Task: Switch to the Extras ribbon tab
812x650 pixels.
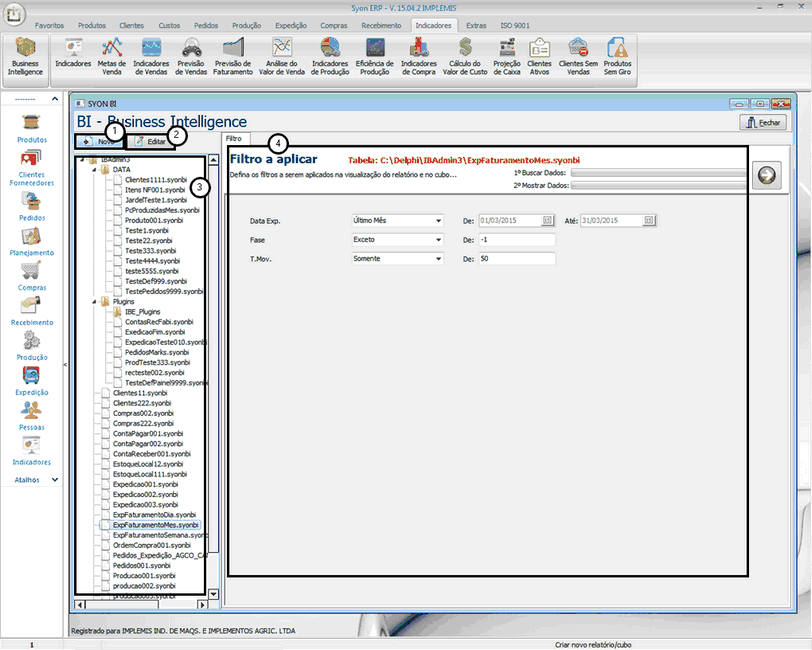Action: click(x=476, y=24)
